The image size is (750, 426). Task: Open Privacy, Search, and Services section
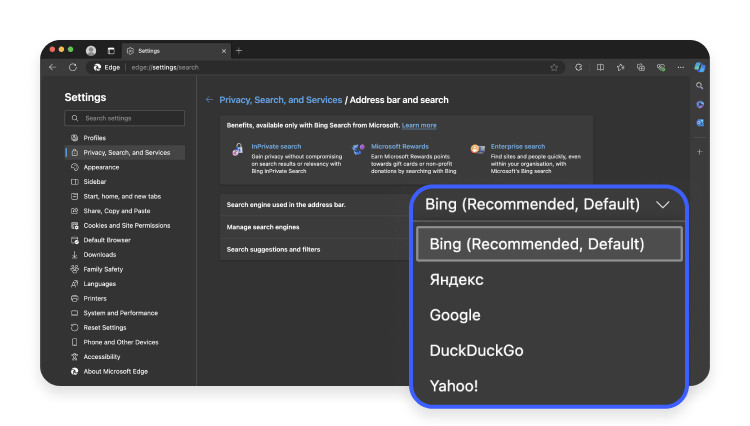tap(125, 153)
